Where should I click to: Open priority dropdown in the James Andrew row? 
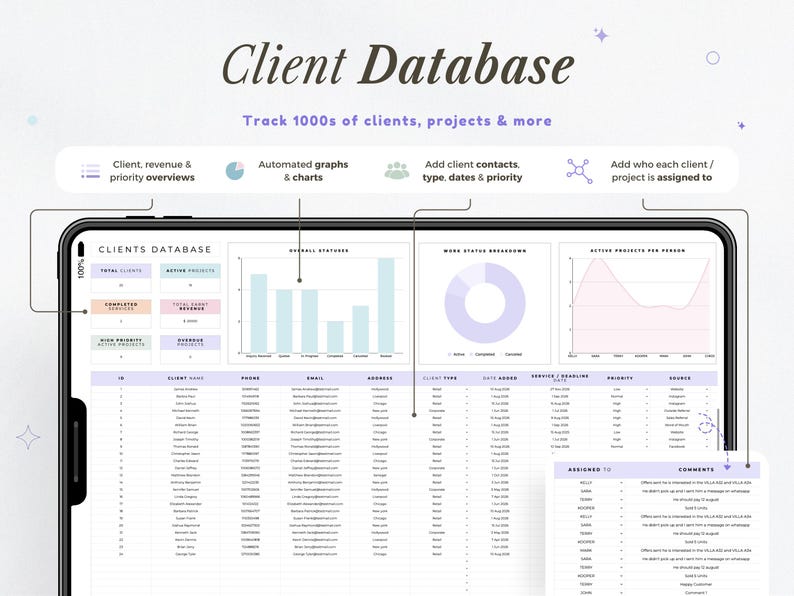coord(647,389)
